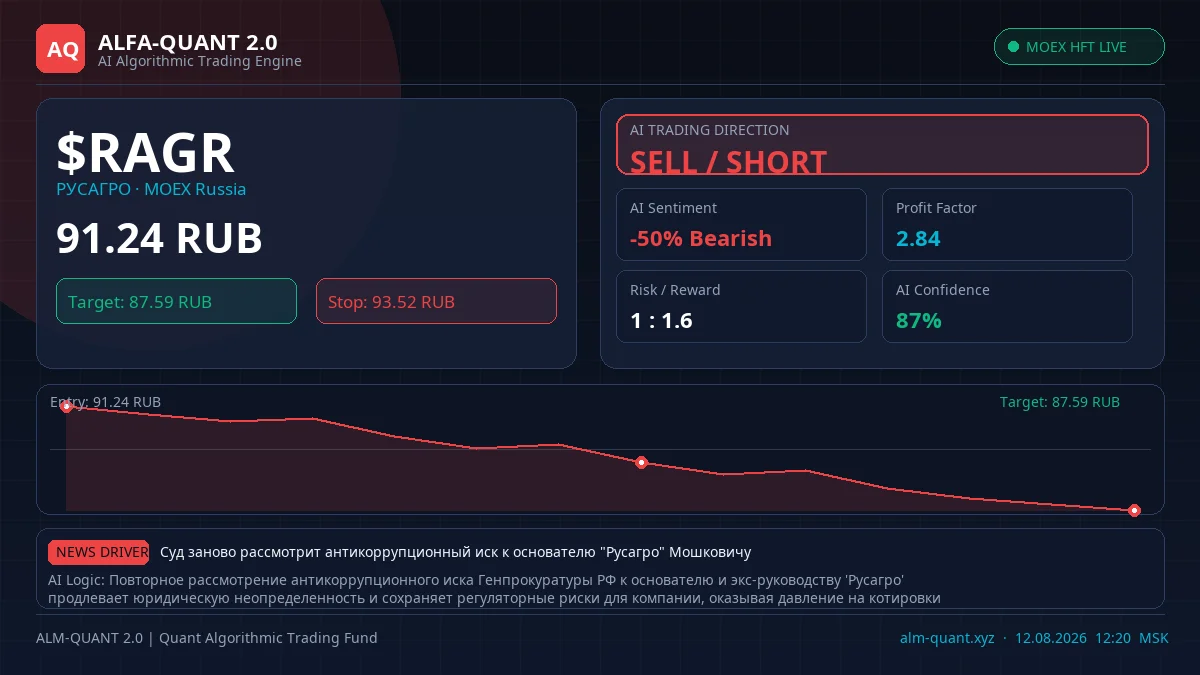Click the entry point marker on the chart

tap(66, 406)
